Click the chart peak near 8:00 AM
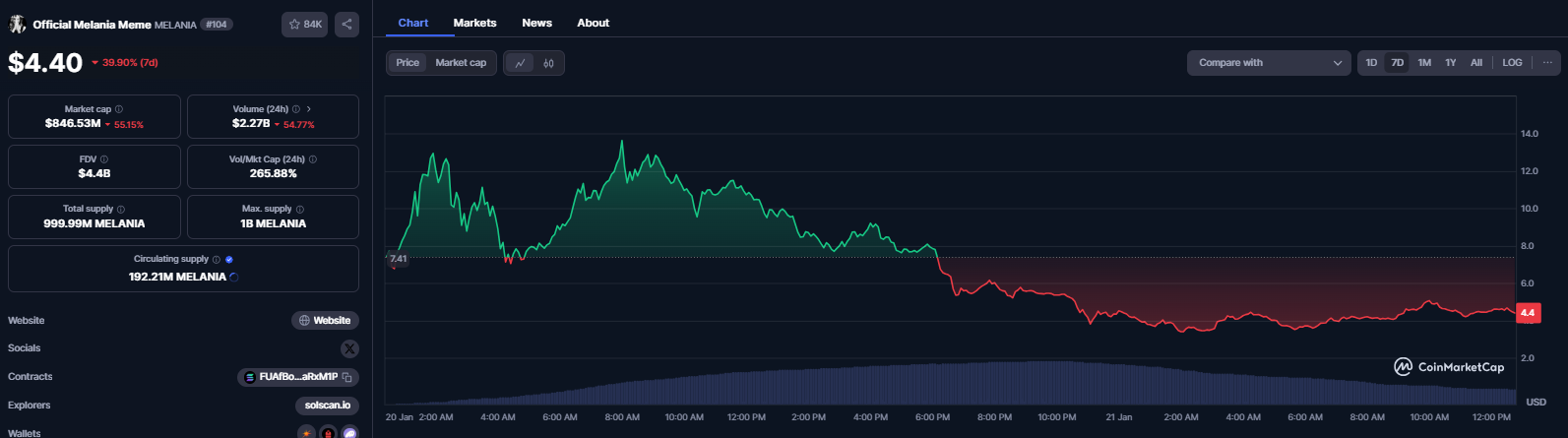Image resolution: width=1568 pixels, height=438 pixels. [622, 143]
